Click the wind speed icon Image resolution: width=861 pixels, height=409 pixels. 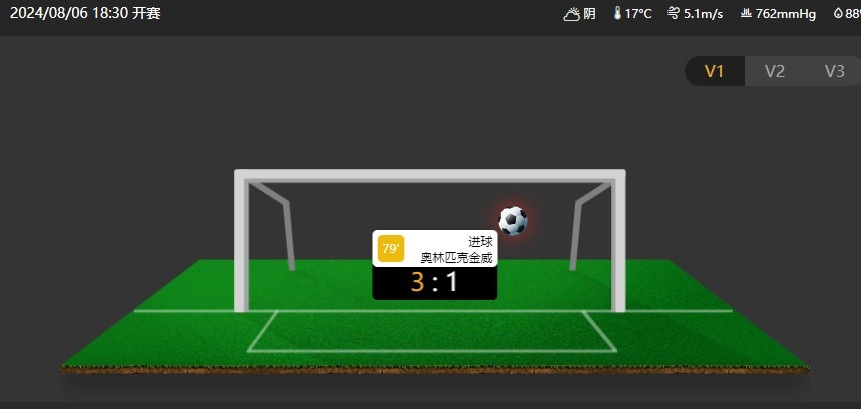tap(673, 13)
